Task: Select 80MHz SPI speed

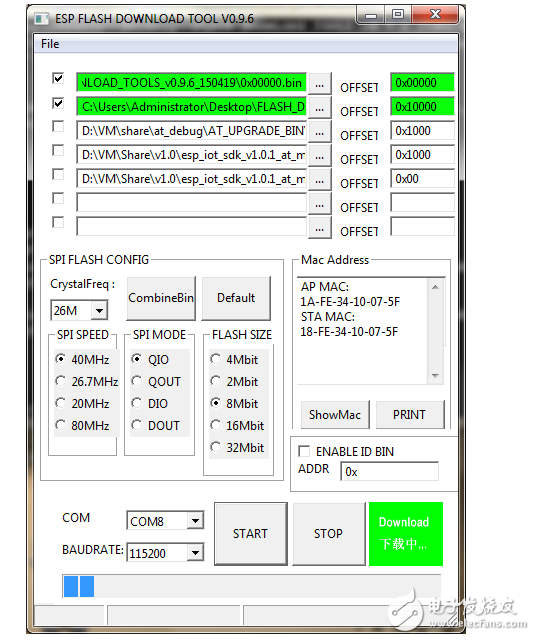Action: (x=83, y=426)
